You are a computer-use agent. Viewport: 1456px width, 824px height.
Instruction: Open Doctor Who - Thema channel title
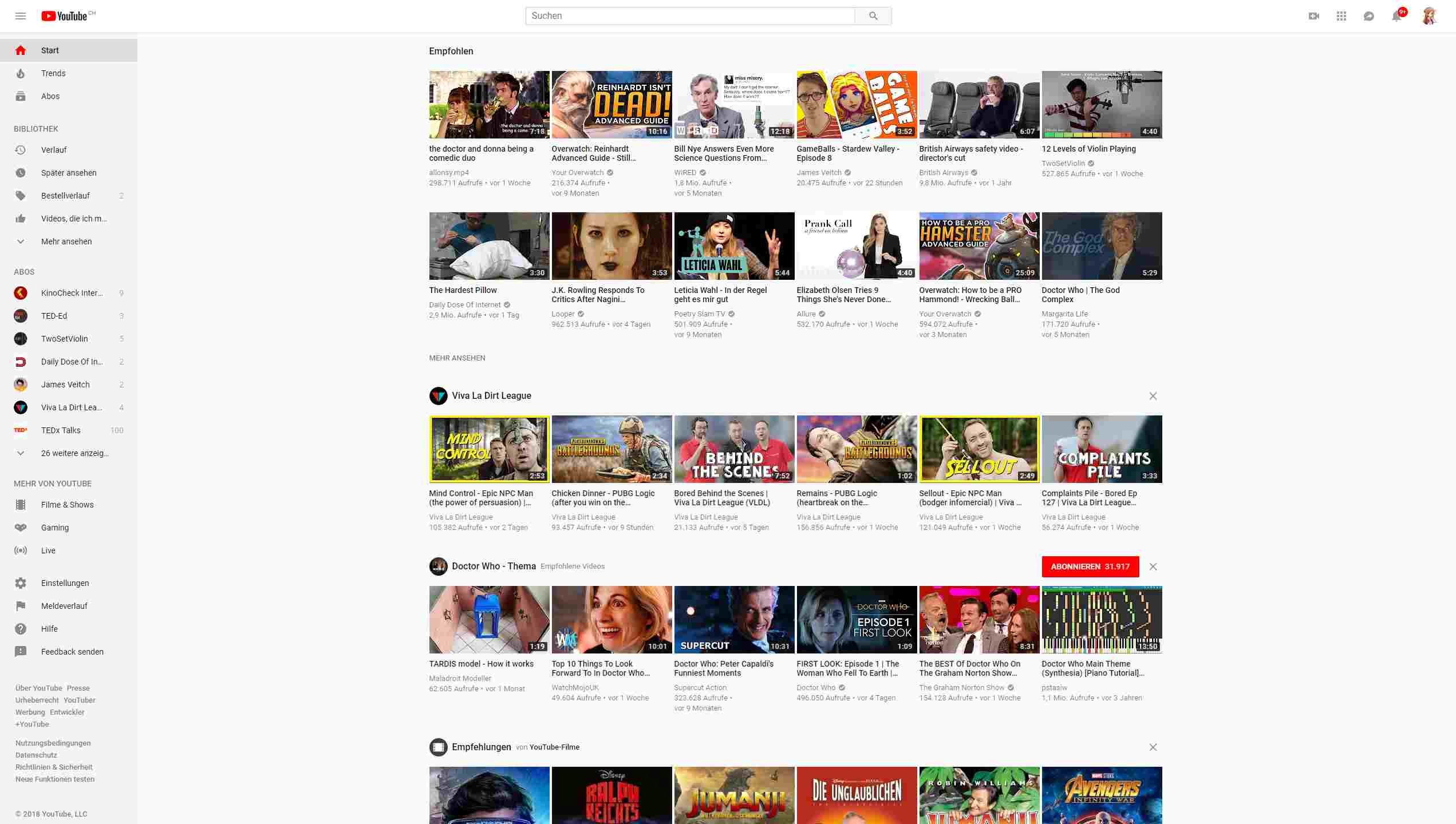(x=494, y=566)
